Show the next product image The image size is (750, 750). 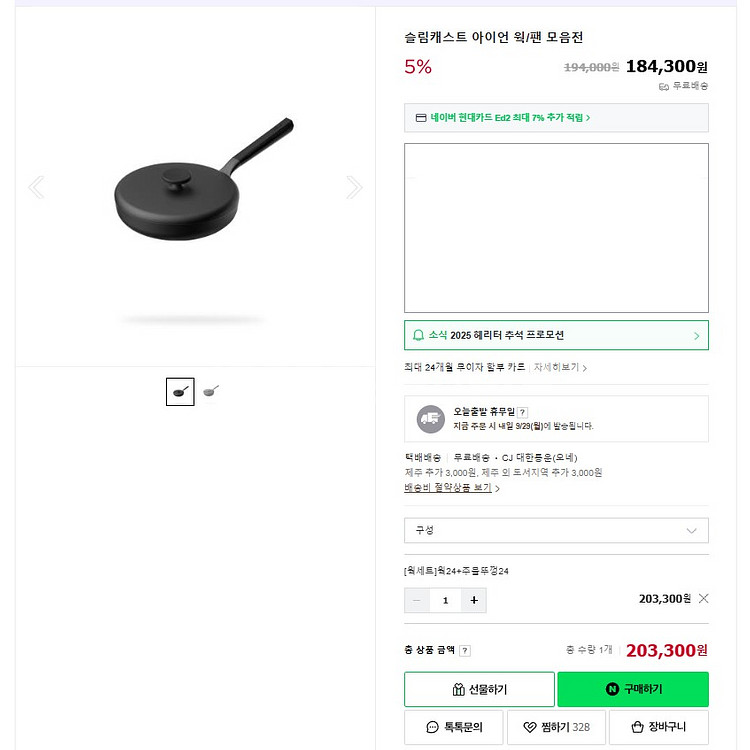pos(354,187)
